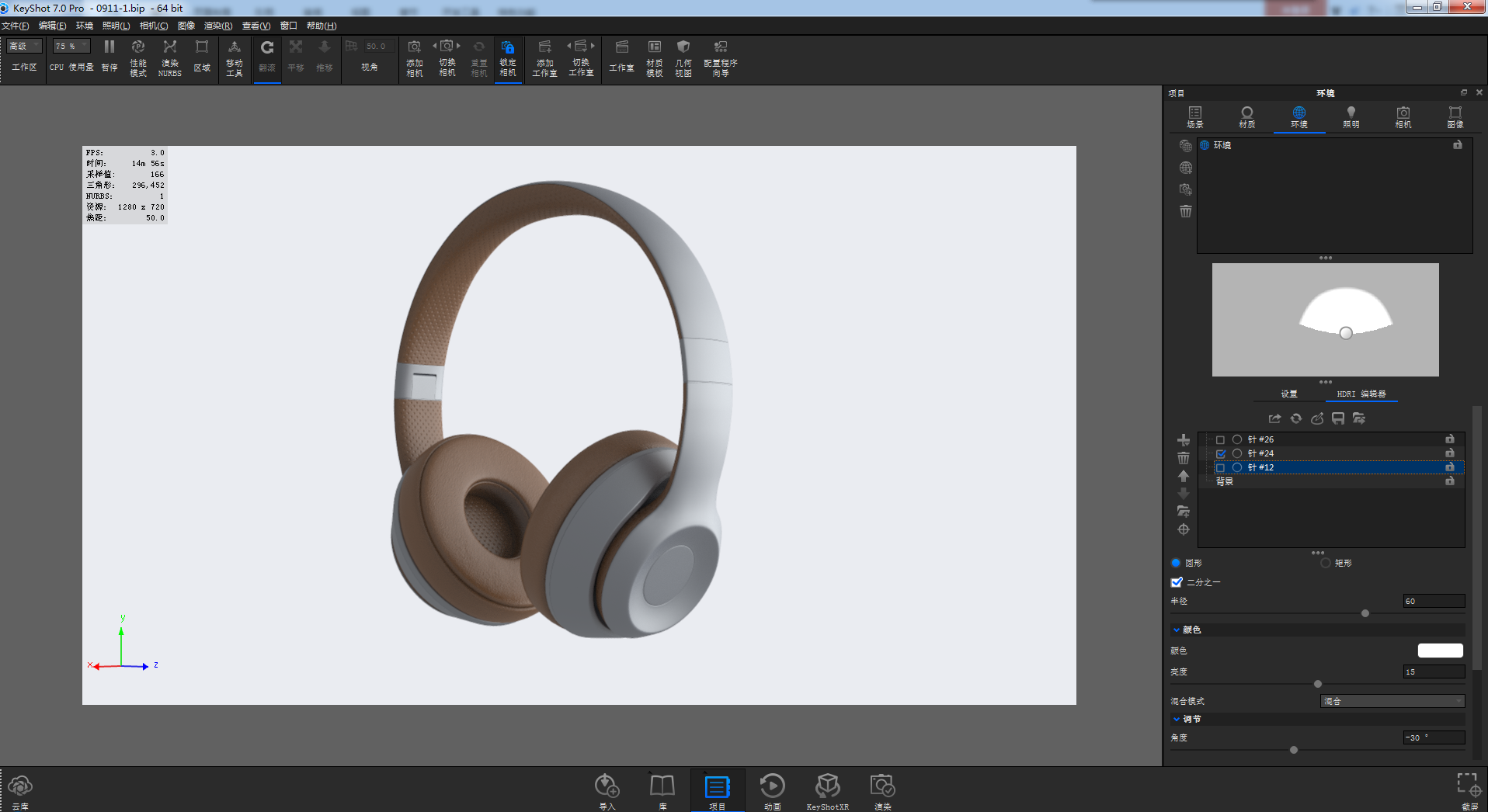The width and height of the screenshot is (1488, 812).
Task: Toggle lock on the 环境 environment item
Action: (x=1458, y=145)
